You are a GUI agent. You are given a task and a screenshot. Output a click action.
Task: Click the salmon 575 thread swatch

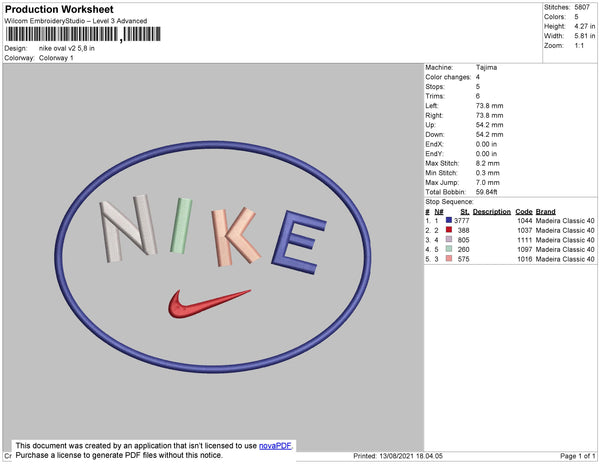[449, 258]
